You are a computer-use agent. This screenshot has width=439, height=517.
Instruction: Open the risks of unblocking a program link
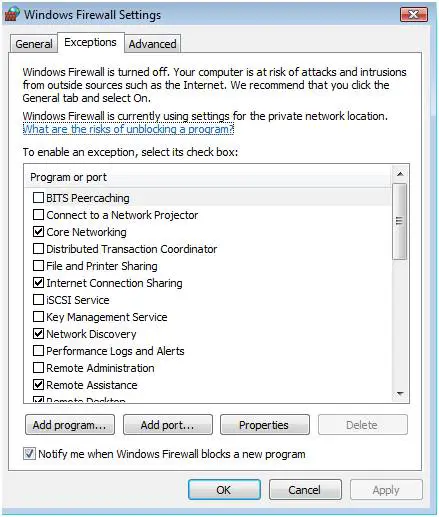pos(128,129)
